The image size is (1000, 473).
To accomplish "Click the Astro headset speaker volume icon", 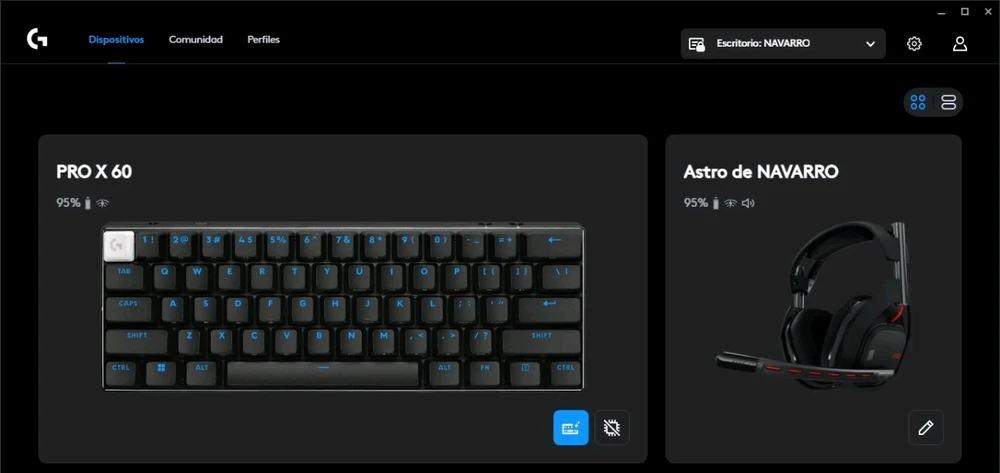I will (748, 203).
